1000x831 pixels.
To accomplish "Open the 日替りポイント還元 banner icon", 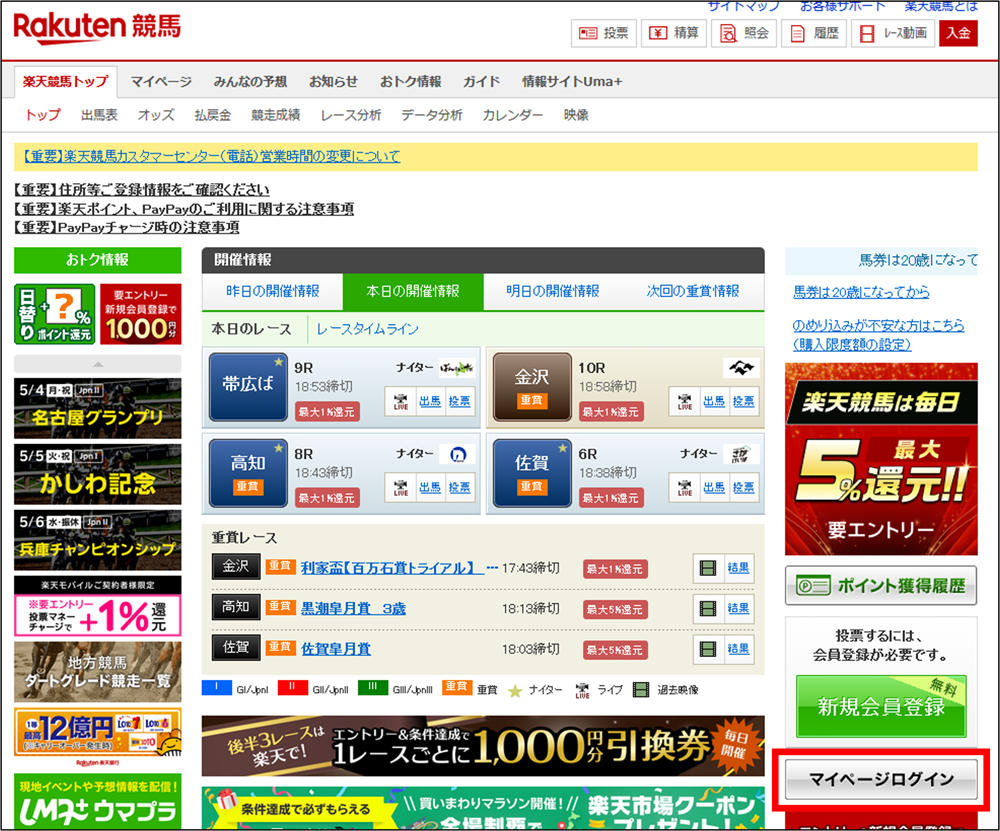I will pyautogui.click(x=55, y=314).
